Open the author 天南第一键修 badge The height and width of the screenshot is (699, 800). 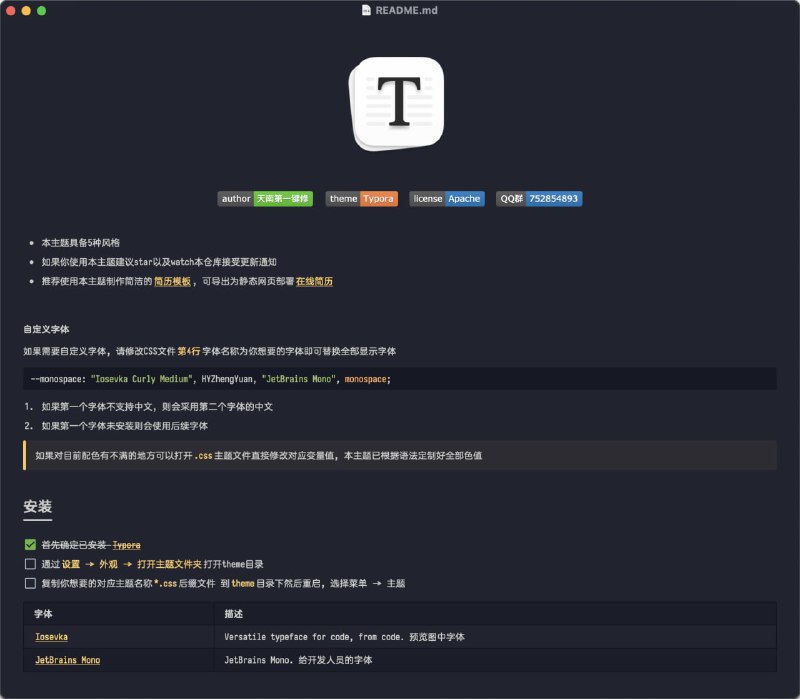click(265, 198)
